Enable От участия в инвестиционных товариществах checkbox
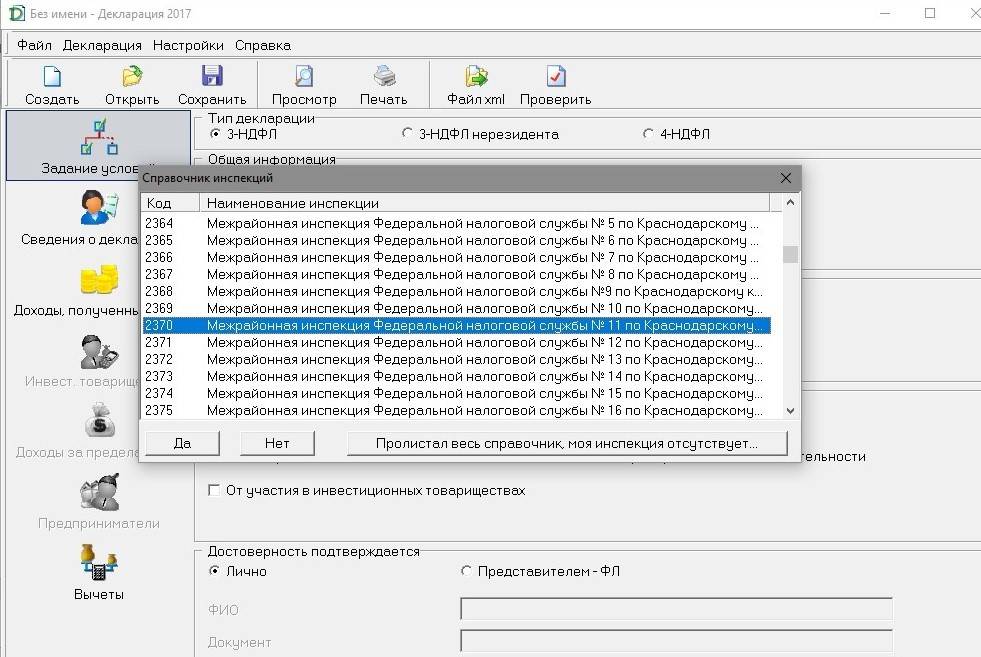This screenshot has height=657, width=981. click(214, 491)
